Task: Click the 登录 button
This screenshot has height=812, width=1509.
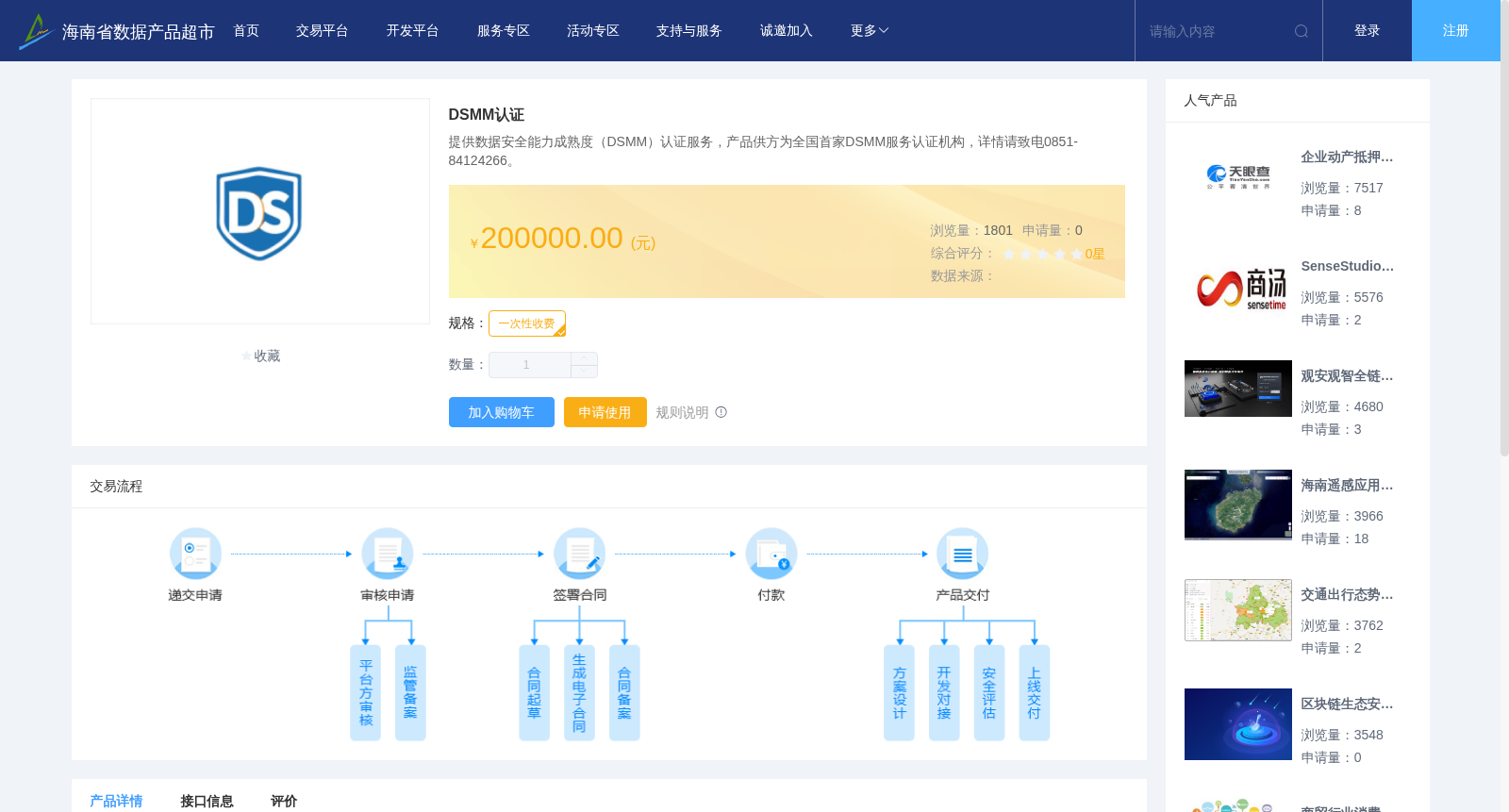Action: [x=1368, y=31]
